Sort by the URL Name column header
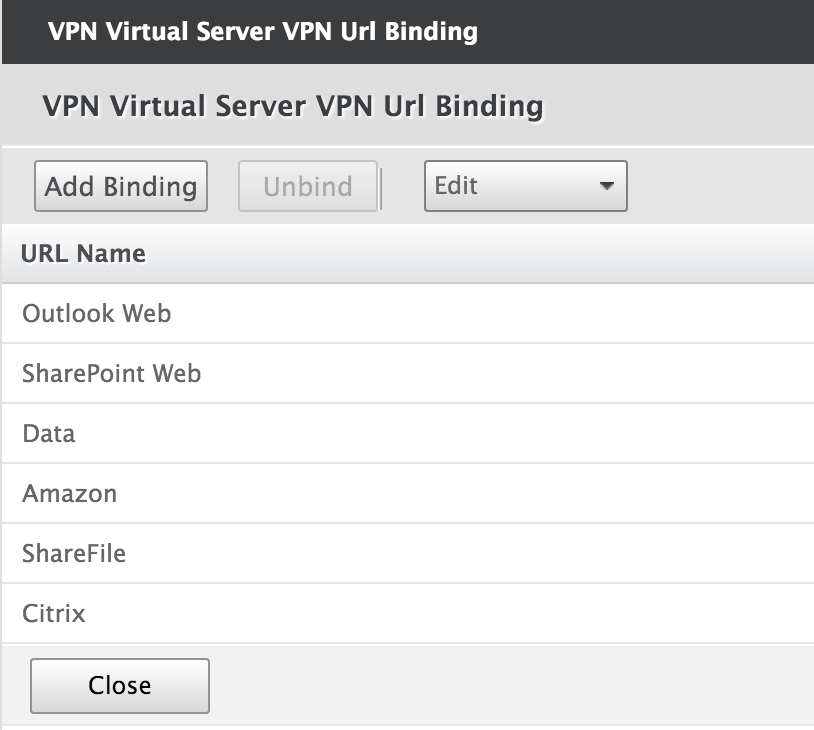814x730 pixels. pos(84,253)
